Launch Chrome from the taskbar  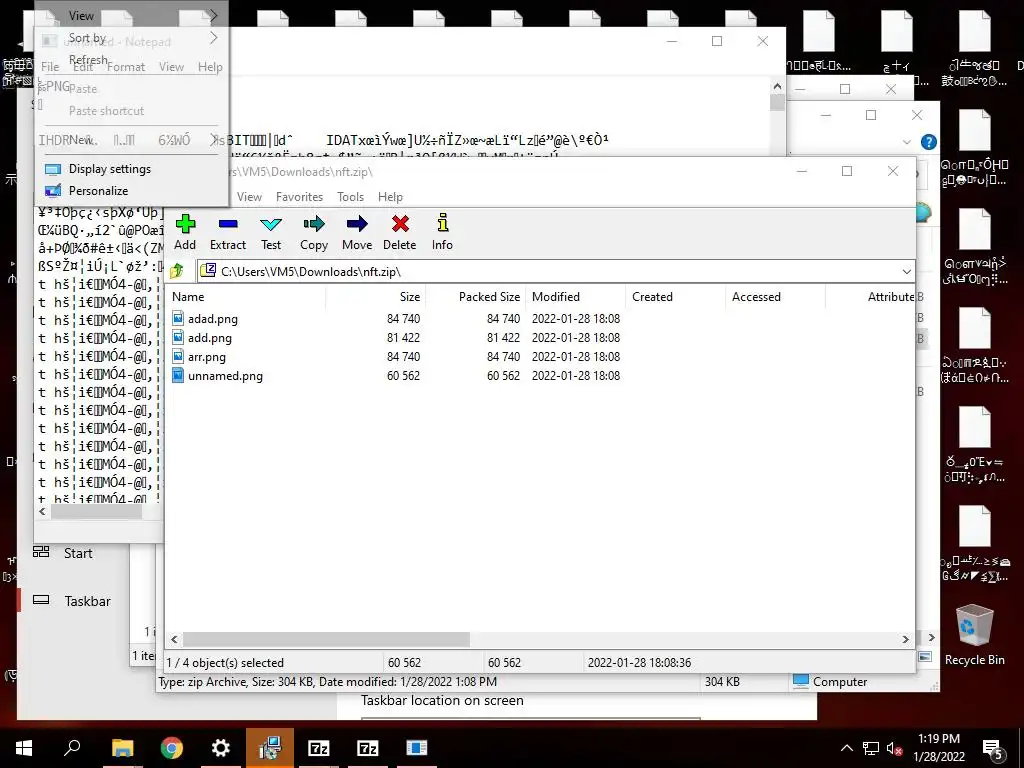pos(171,748)
